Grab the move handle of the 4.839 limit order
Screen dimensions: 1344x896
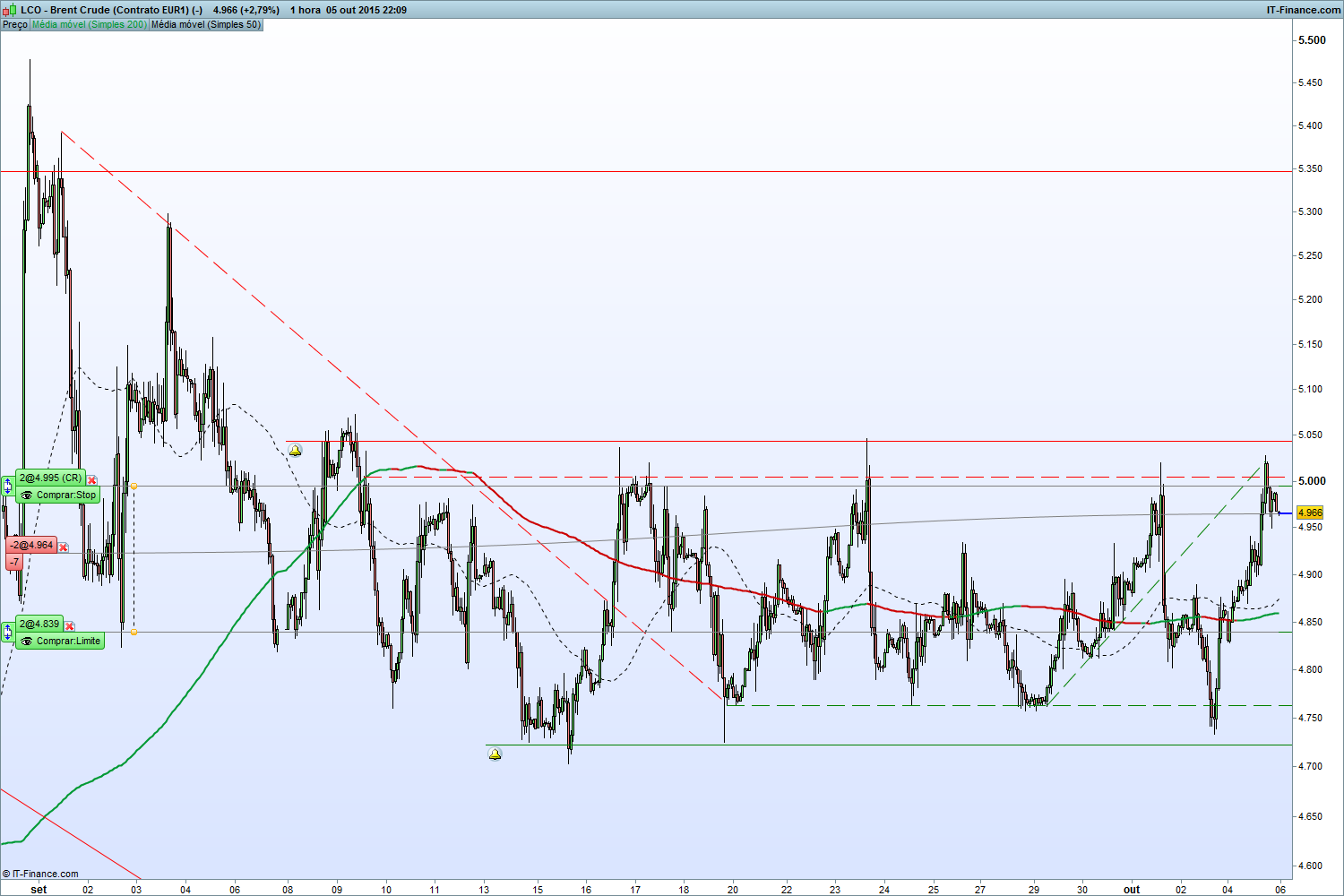point(8,633)
